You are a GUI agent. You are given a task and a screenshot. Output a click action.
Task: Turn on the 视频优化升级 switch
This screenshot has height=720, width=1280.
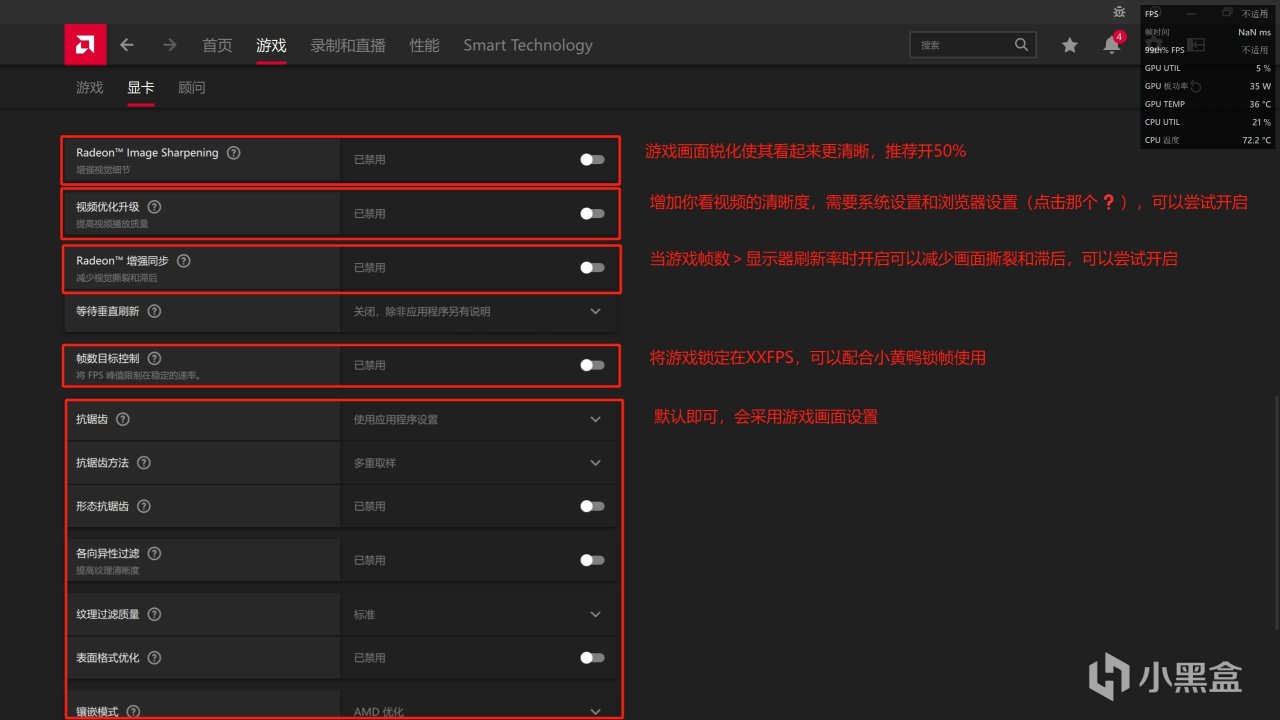click(592, 213)
